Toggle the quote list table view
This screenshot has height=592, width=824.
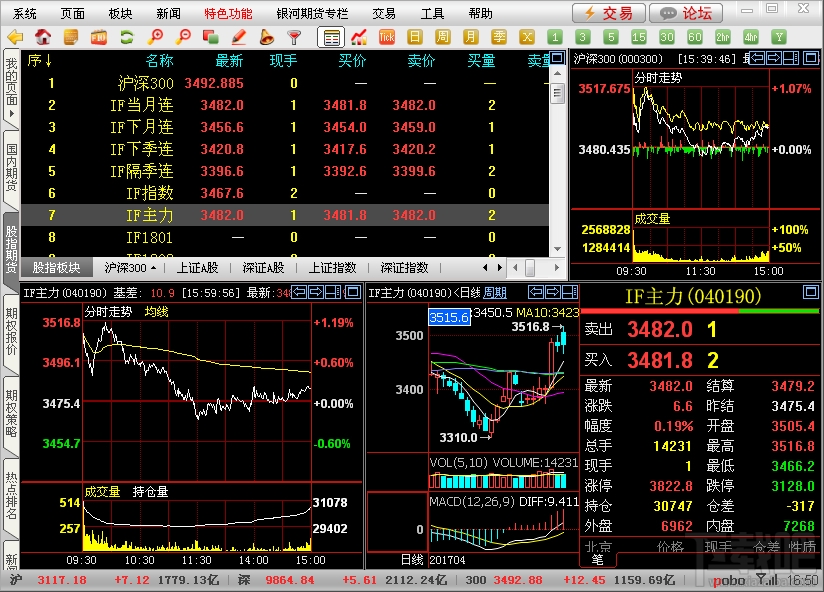pyautogui.click(x=331, y=37)
